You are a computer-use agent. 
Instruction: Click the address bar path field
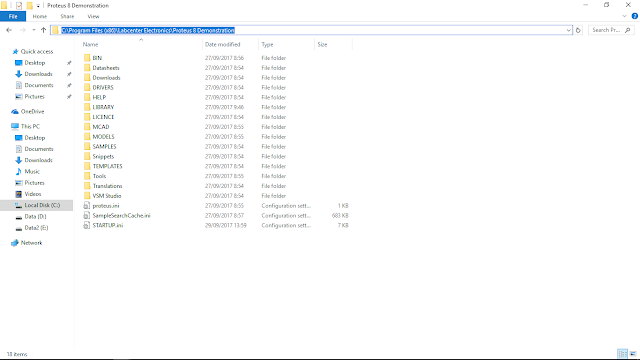coord(311,30)
